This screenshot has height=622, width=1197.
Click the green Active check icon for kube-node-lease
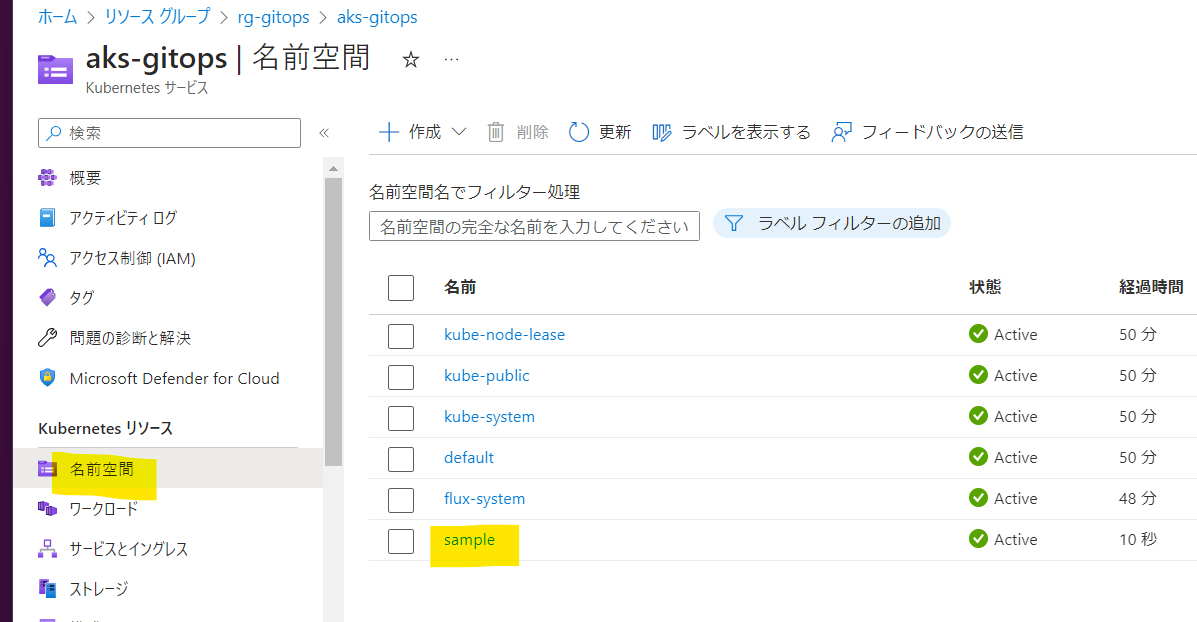coord(978,334)
